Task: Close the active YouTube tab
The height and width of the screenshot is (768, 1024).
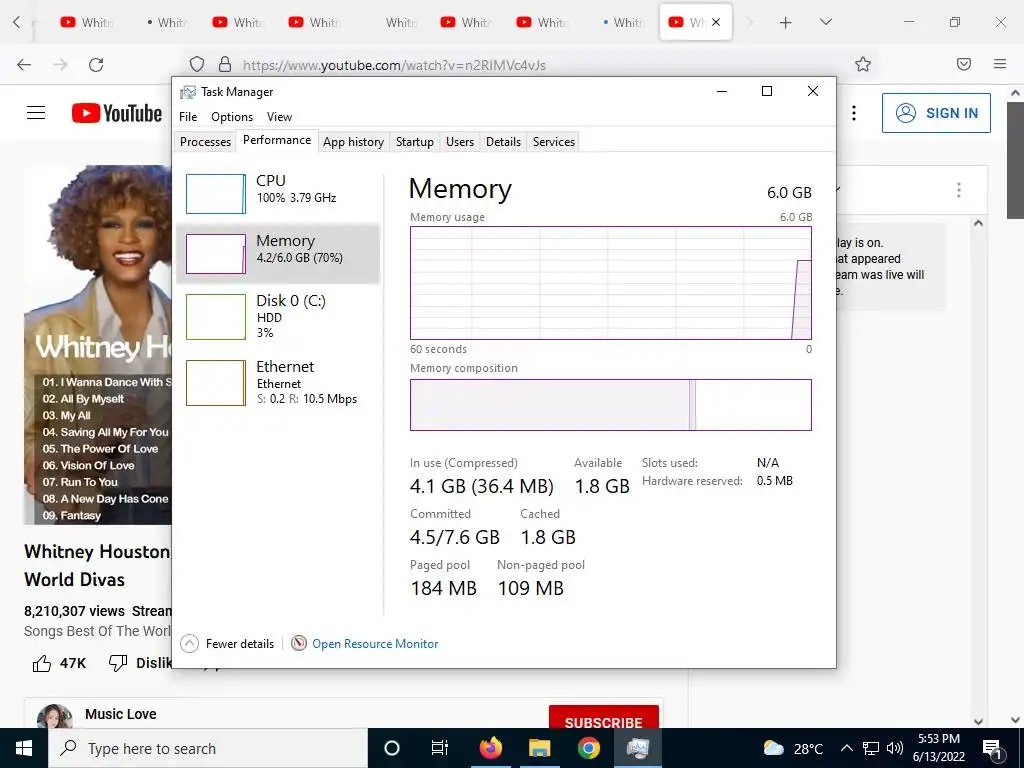Action: [716, 22]
